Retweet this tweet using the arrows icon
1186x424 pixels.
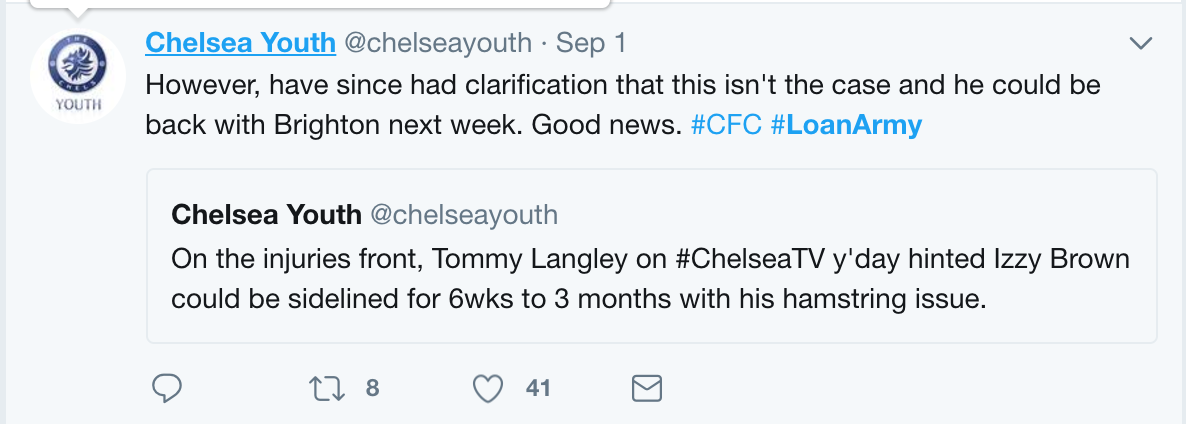(x=327, y=388)
